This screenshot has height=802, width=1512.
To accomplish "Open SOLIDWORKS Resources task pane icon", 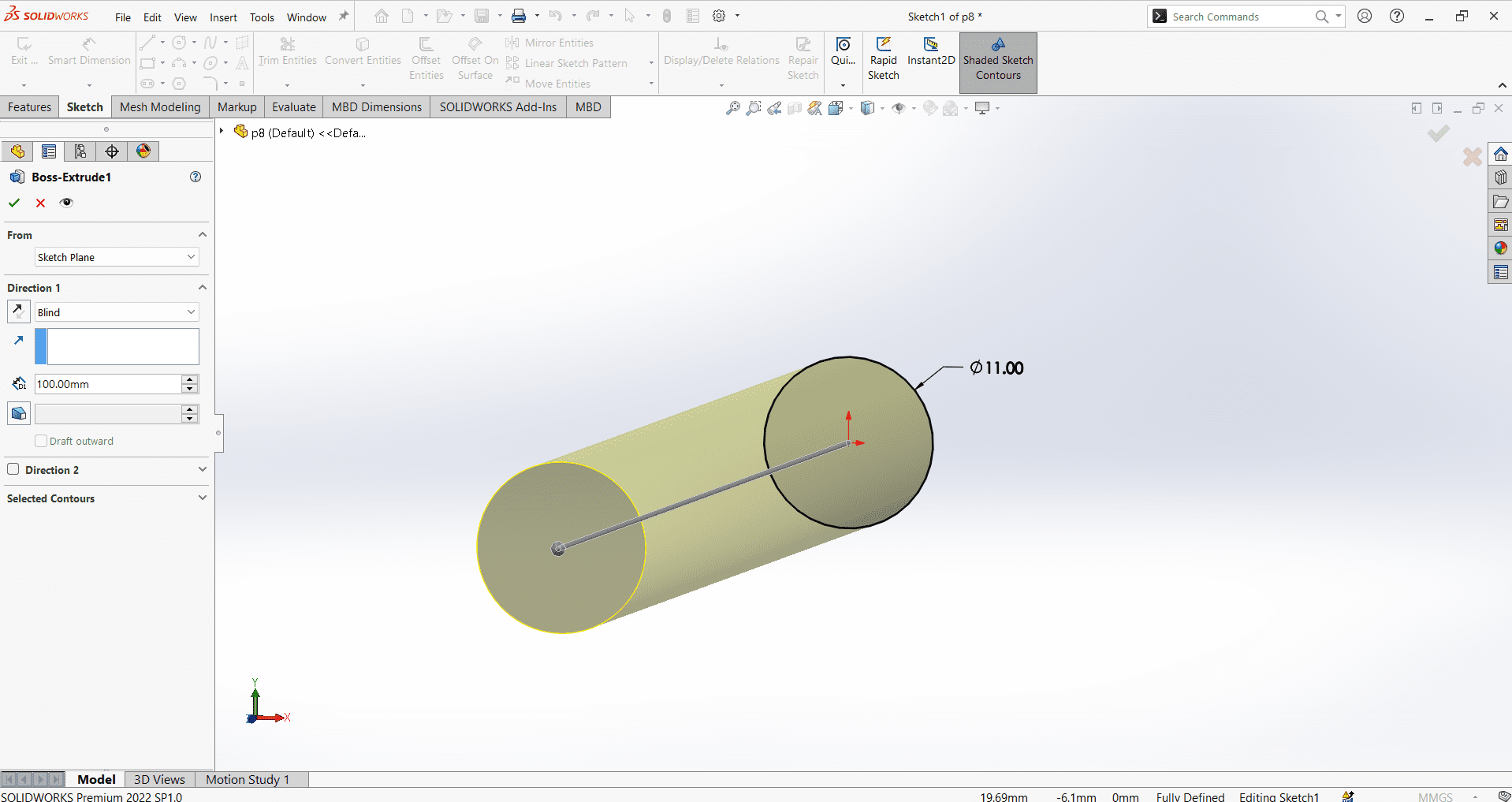I will click(1500, 154).
